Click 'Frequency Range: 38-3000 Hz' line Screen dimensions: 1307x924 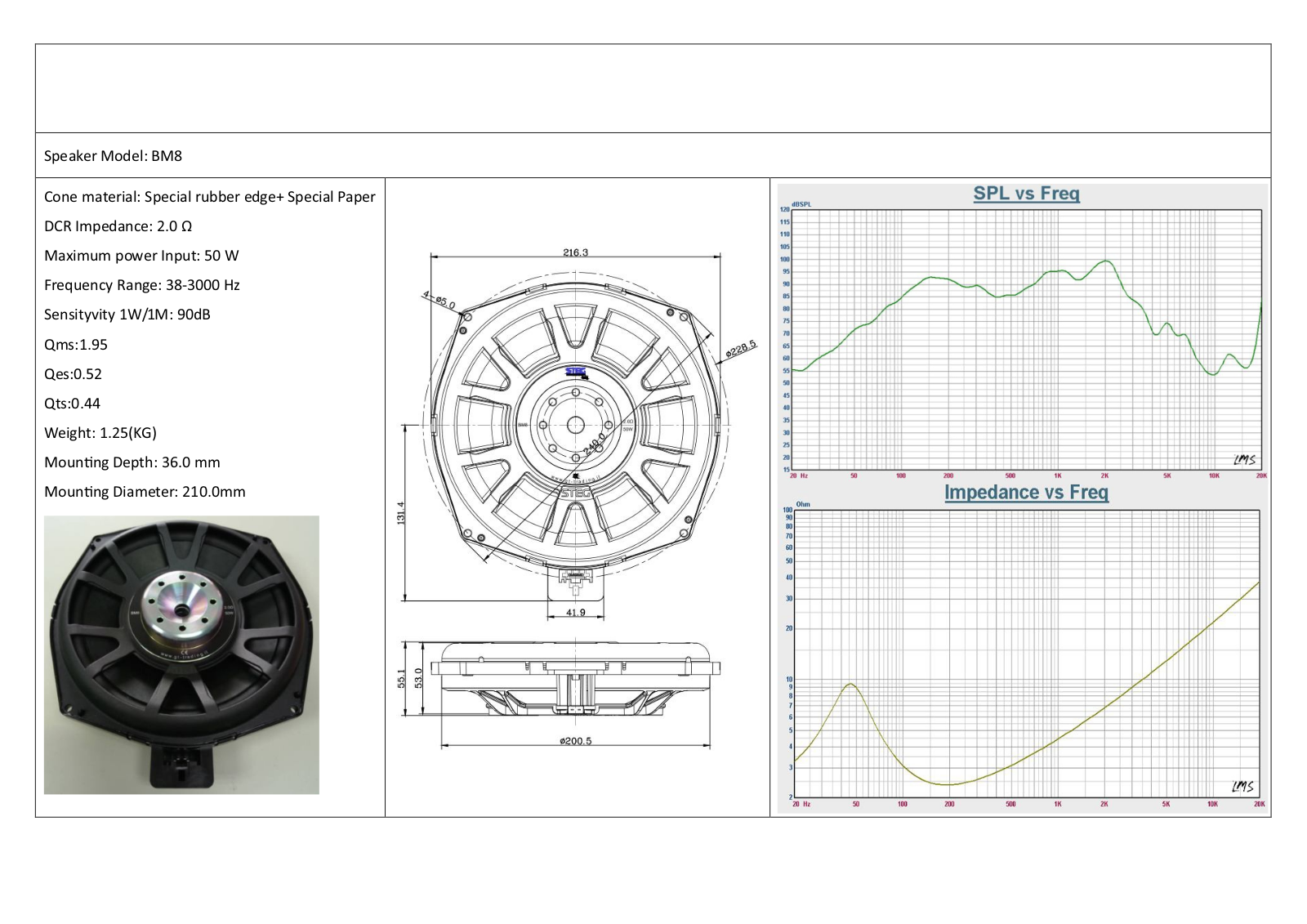[x=142, y=285]
